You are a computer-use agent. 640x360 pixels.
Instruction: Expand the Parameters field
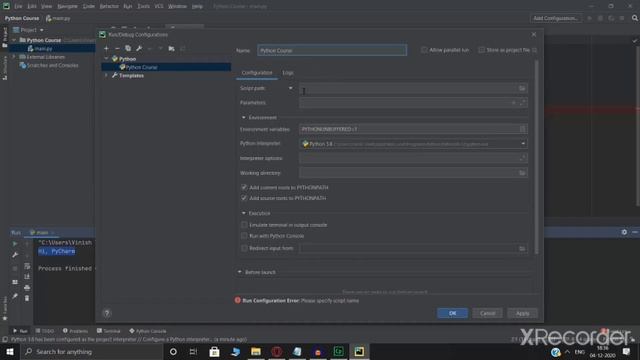[x=522, y=103]
